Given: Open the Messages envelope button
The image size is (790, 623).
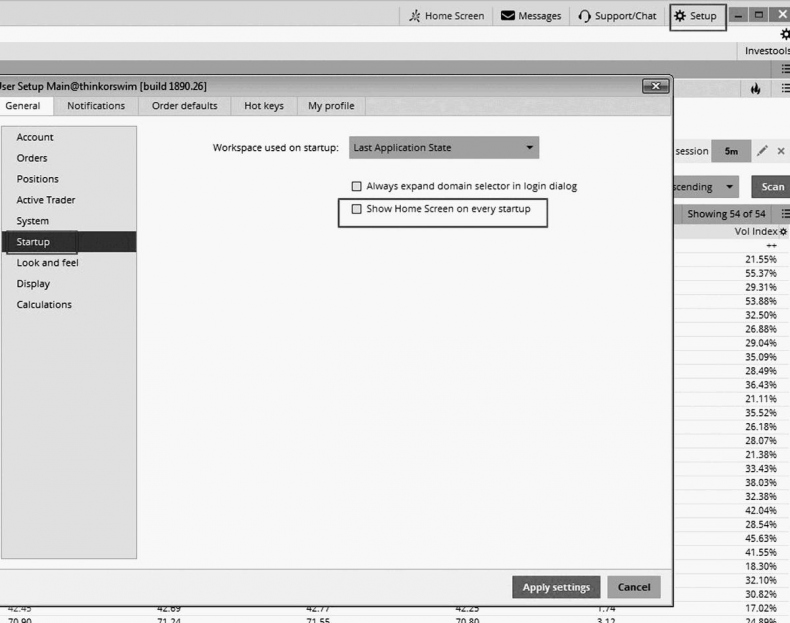Looking at the screenshot, I should click(531, 16).
